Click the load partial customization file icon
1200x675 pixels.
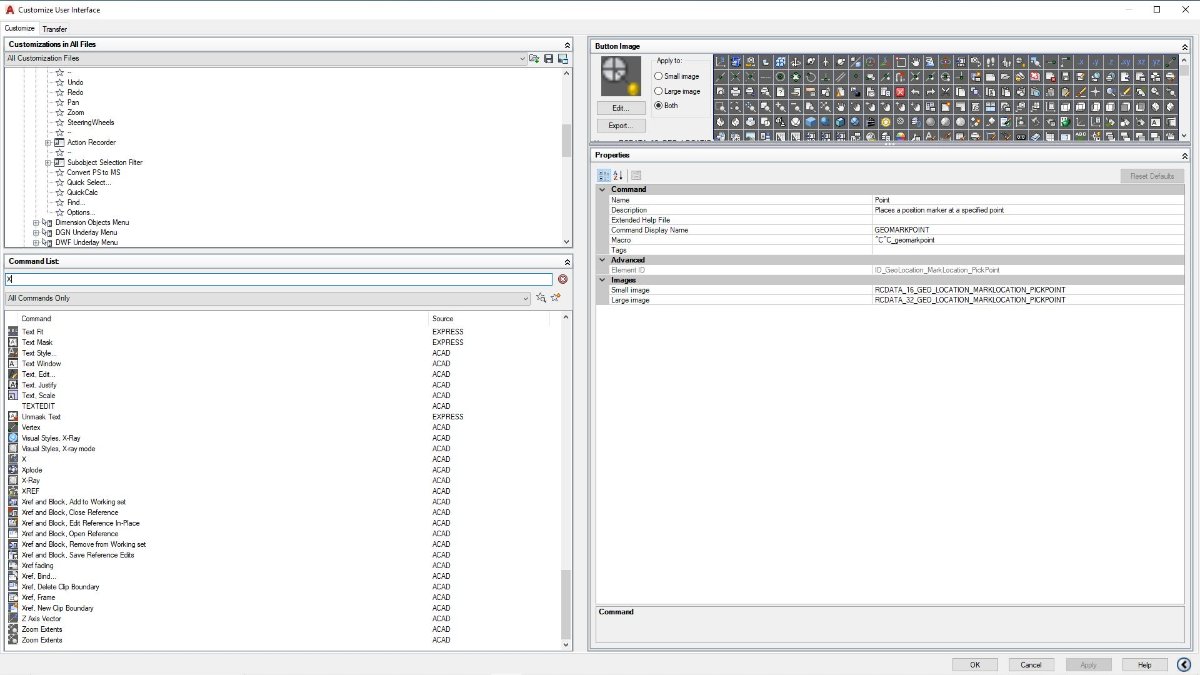[534, 59]
